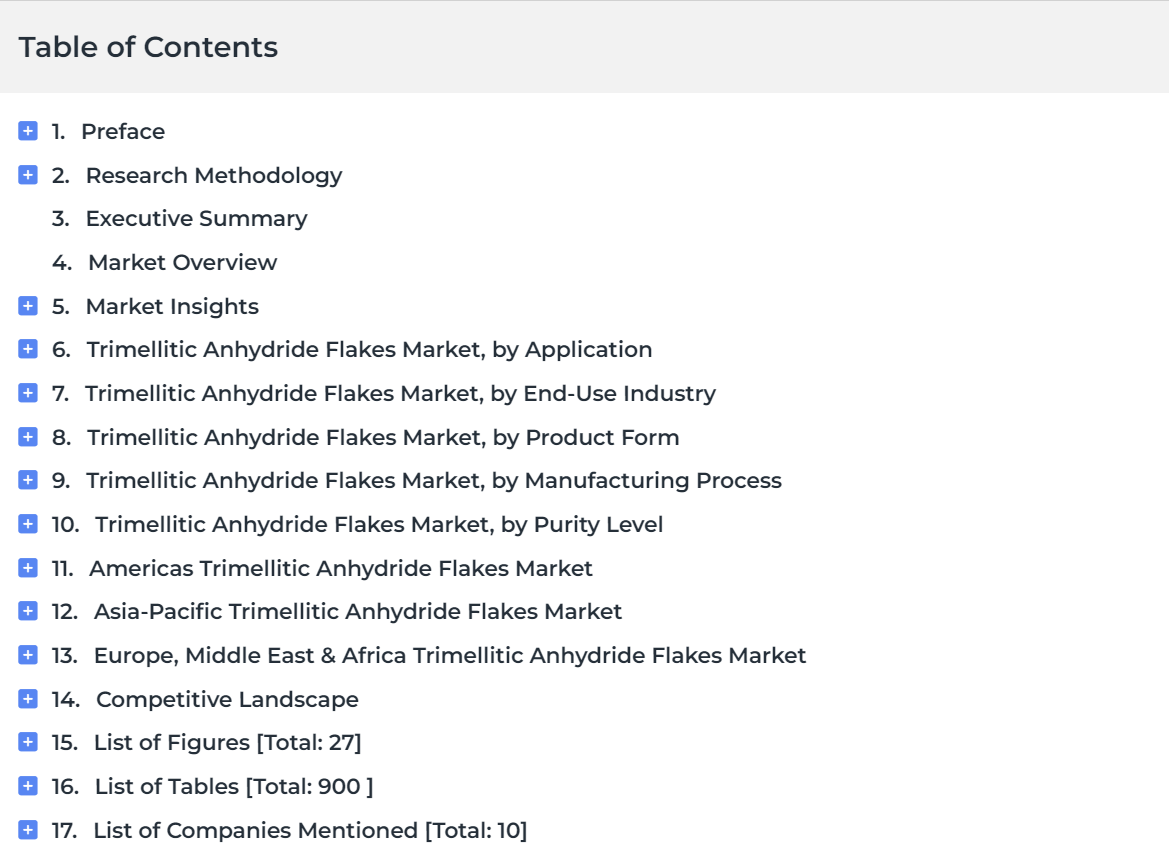Expand List of Figures plus icon

click(28, 742)
